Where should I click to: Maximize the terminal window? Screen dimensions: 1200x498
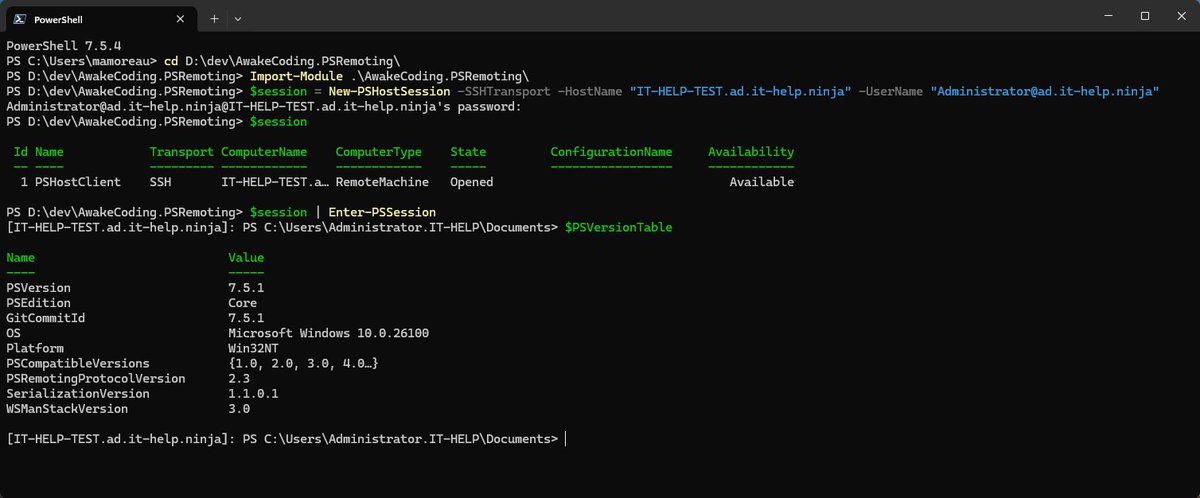click(x=1145, y=16)
